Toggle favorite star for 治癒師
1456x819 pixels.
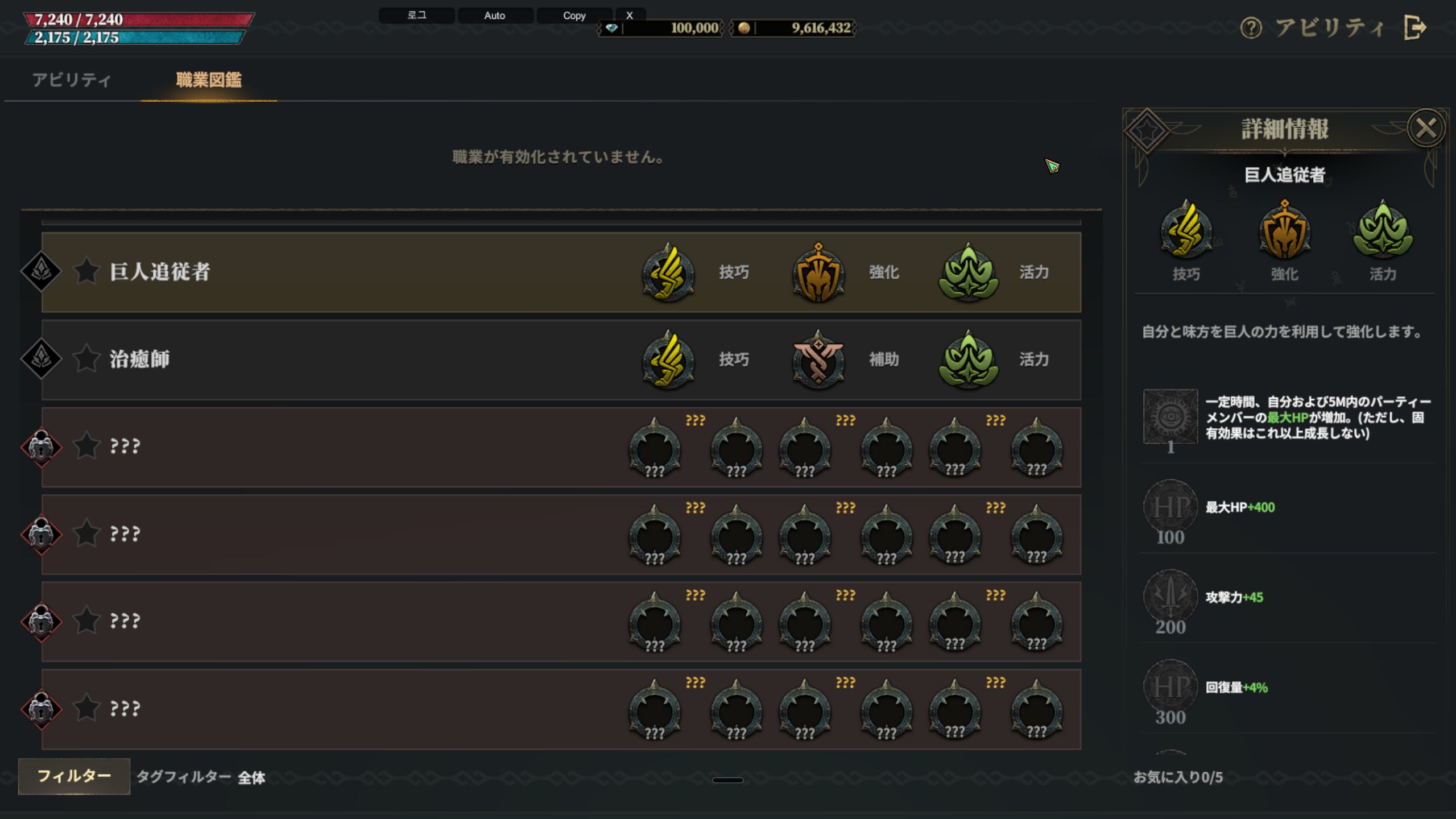(x=86, y=358)
